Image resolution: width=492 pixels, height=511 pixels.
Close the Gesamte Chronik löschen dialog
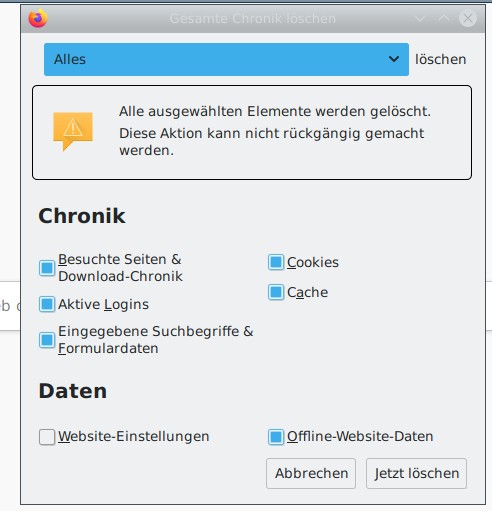coord(468,18)
